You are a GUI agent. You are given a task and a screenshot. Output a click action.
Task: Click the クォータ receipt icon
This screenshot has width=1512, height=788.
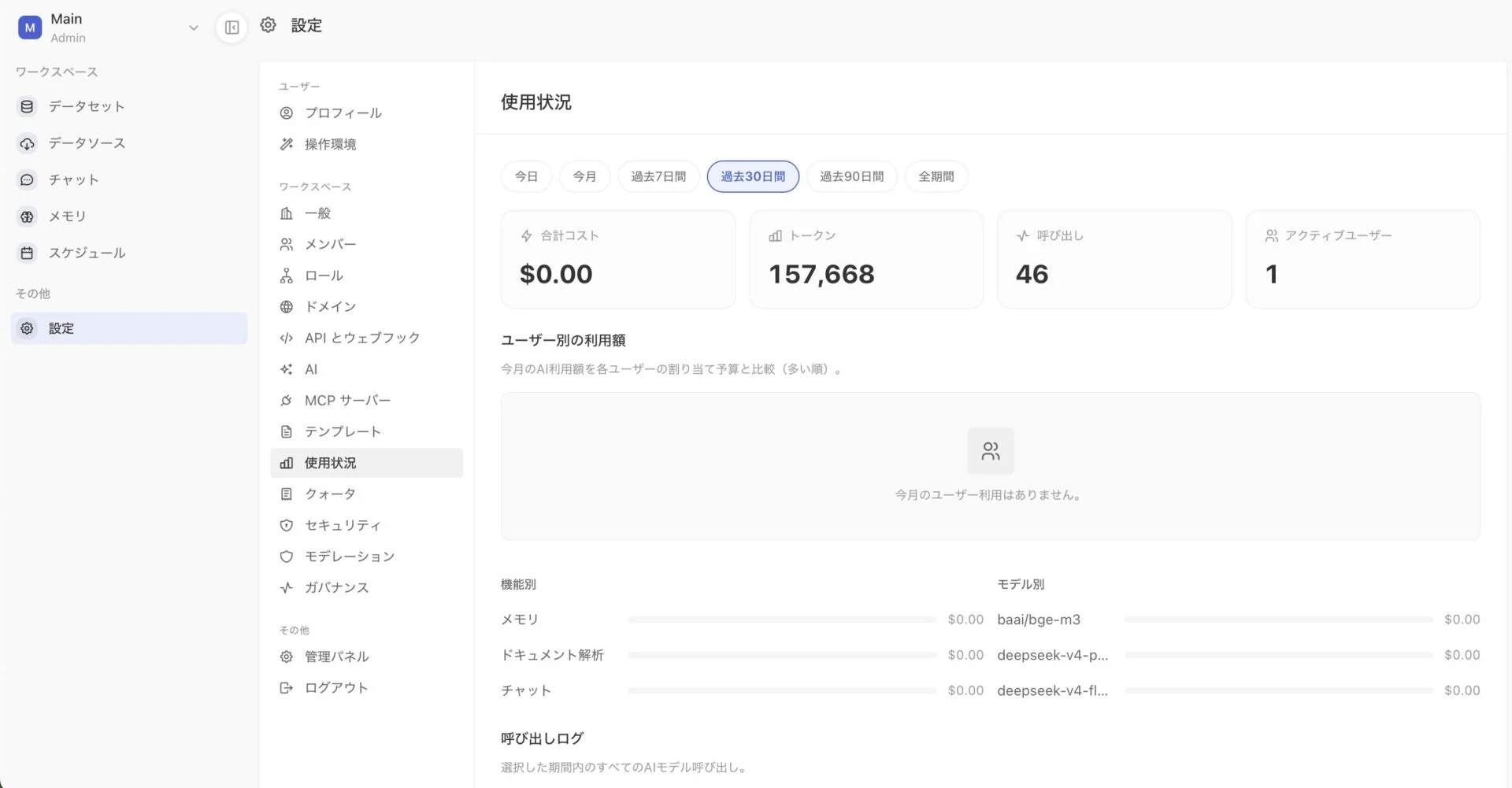287,494
